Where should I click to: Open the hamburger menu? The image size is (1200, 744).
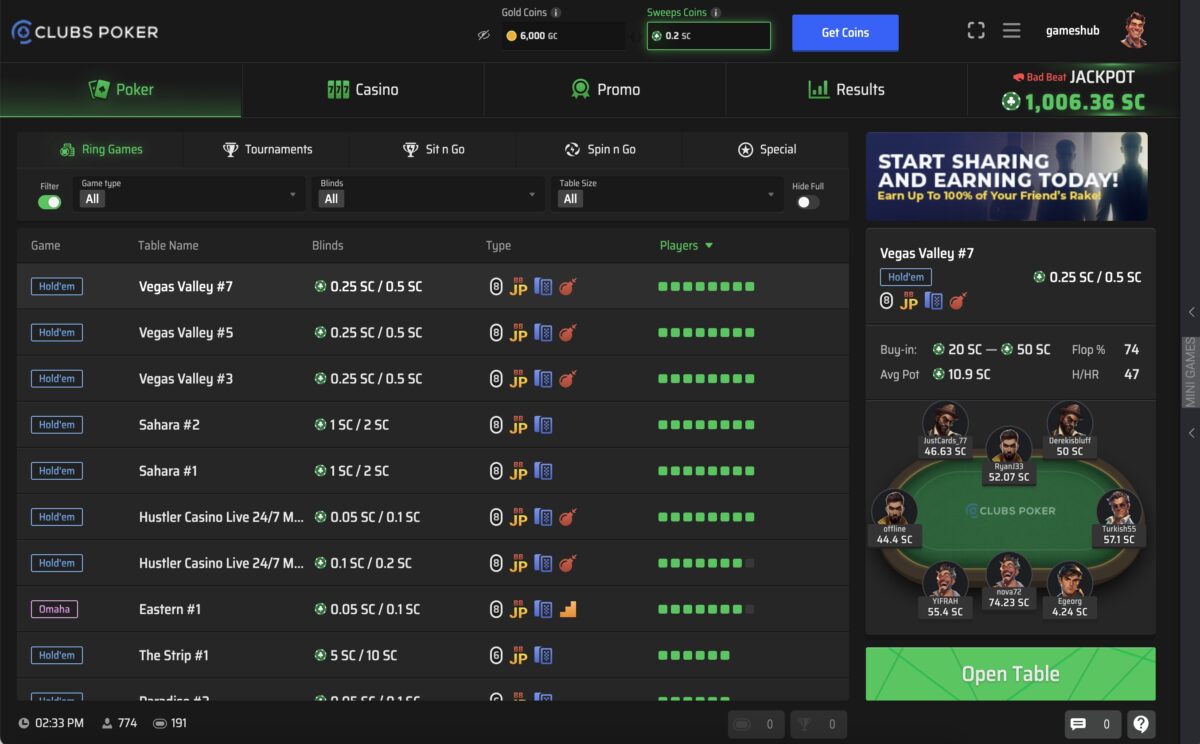tap(1012, 31)
